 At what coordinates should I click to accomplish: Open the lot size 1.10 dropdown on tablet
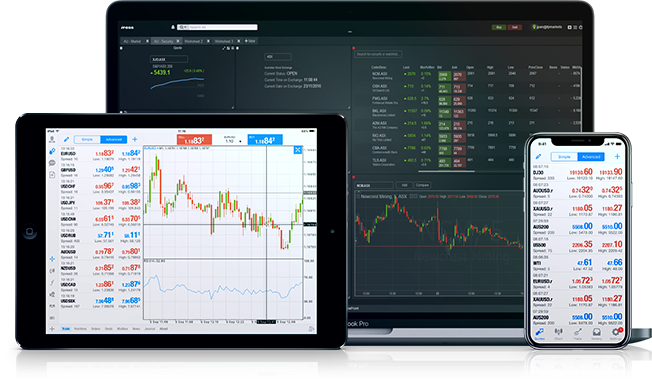233,140
